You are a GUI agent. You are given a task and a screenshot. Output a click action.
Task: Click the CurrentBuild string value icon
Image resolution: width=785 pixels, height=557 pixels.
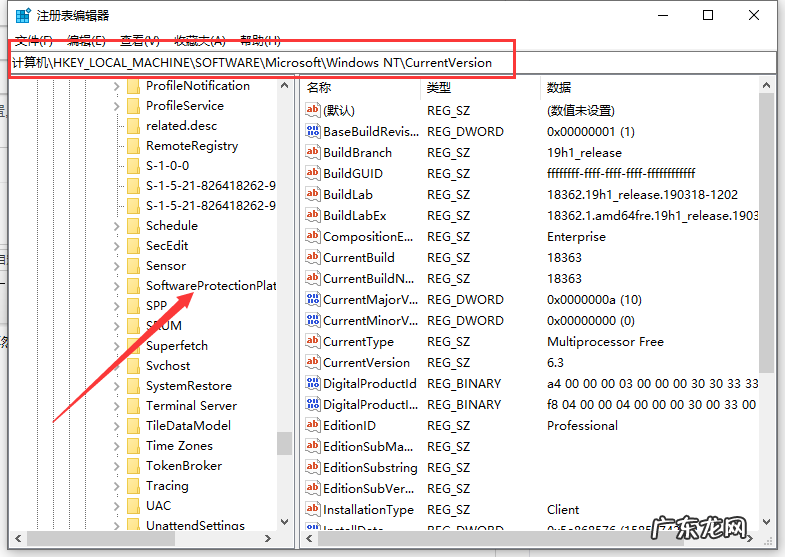pyautogui.click(x=313, y=257)
